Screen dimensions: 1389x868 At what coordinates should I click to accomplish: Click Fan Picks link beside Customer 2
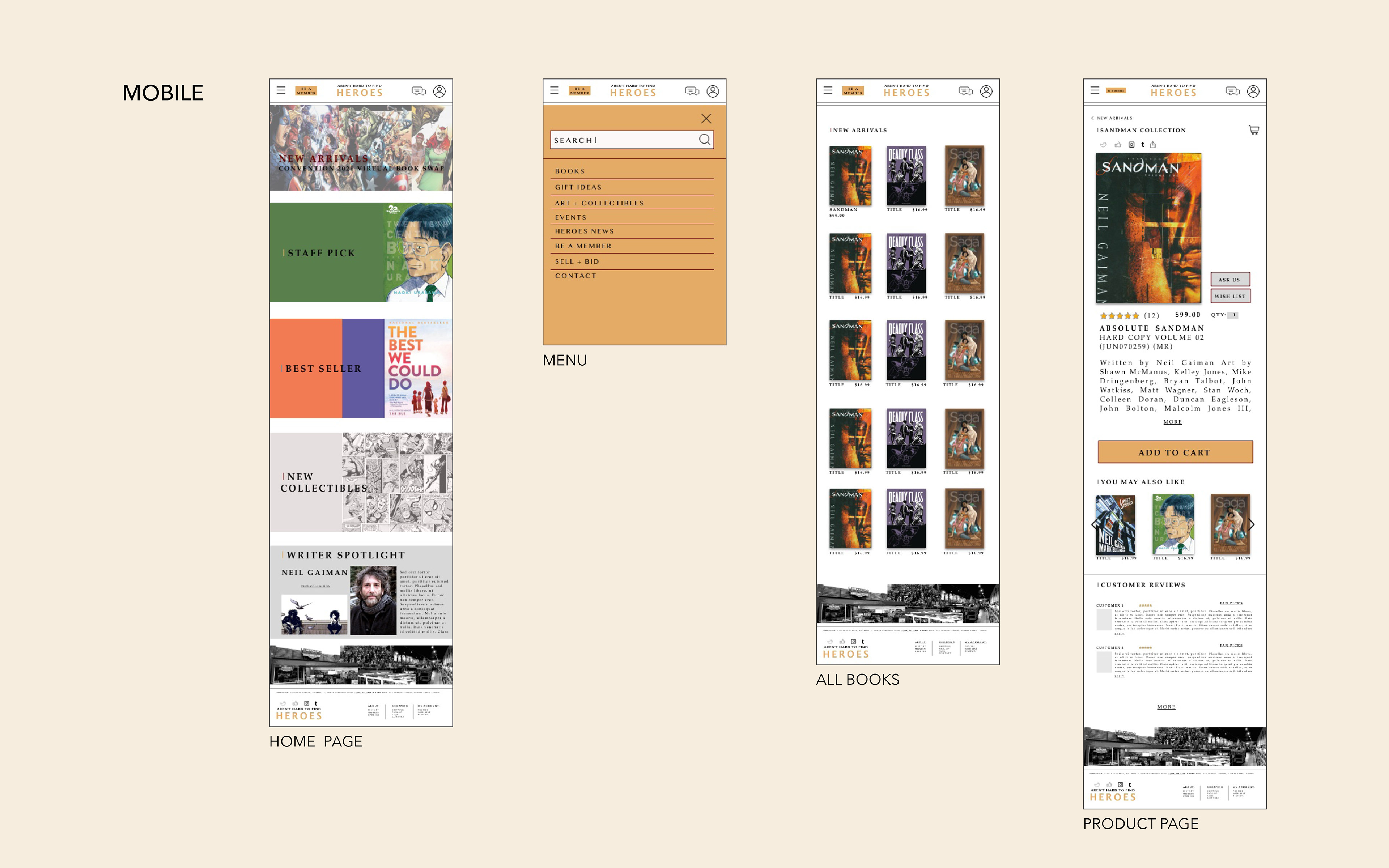tap(1231, 645)
